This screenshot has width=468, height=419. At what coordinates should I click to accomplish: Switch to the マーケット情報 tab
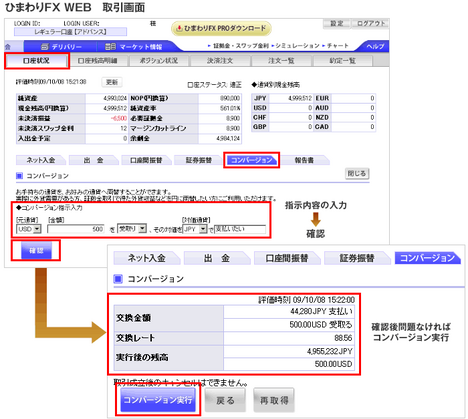coord(133,47)
